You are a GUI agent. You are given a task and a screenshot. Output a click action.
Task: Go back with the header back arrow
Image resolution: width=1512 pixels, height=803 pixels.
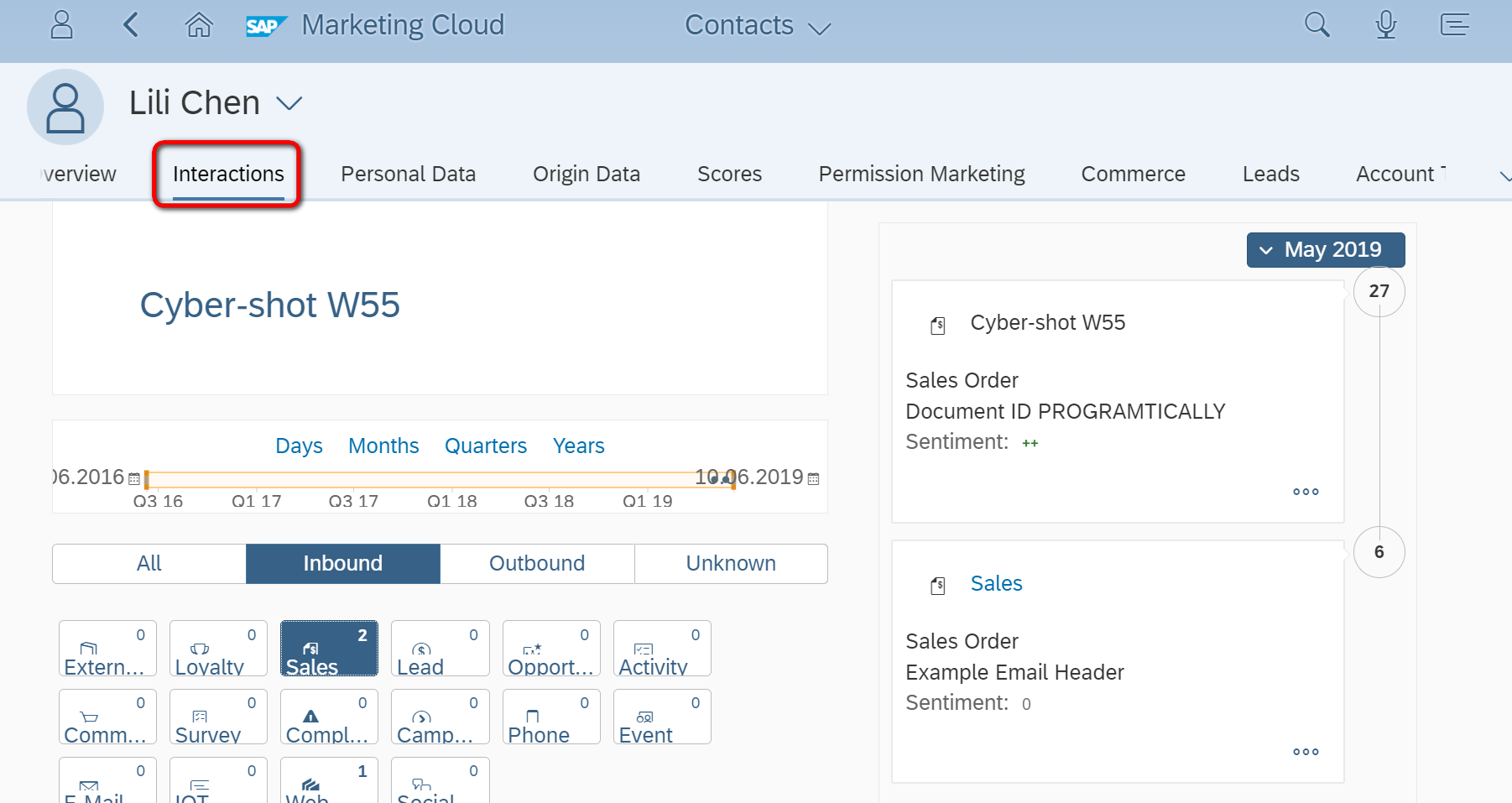point(130,25)
